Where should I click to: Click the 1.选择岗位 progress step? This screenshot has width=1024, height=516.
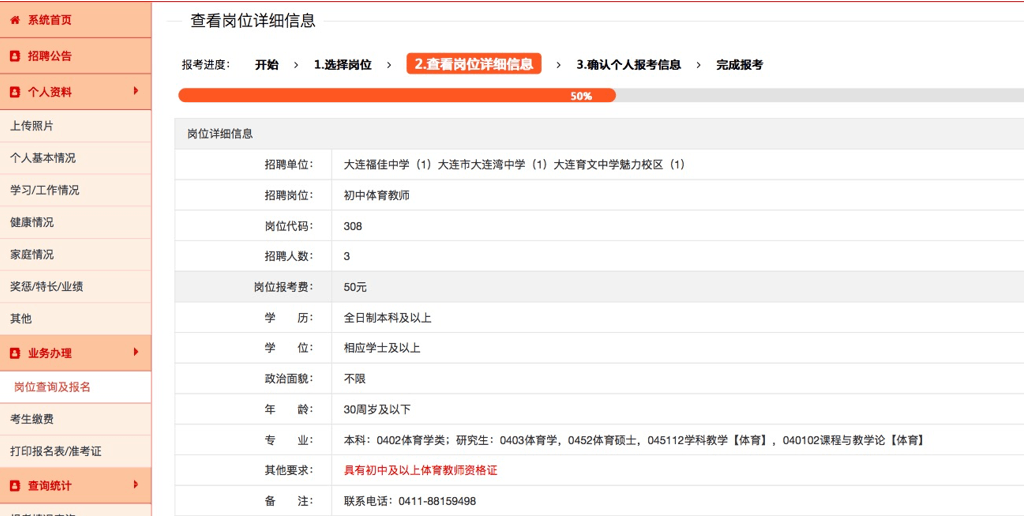click(x=342, y=65)
